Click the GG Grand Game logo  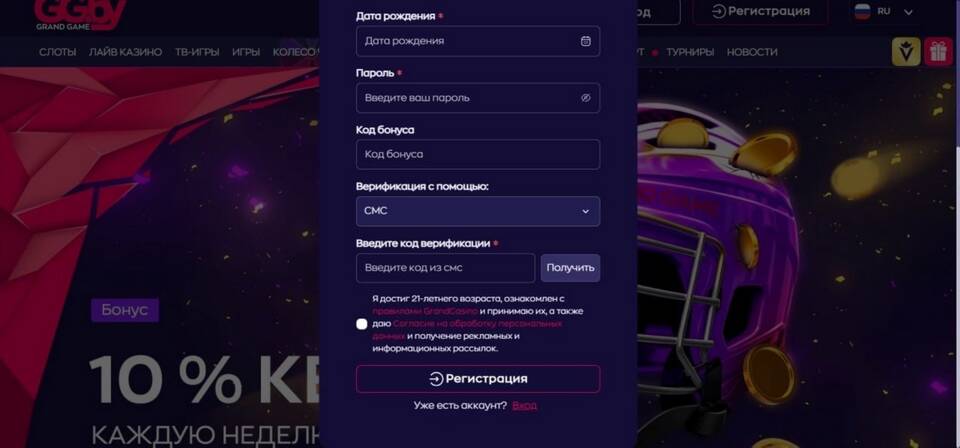[x=80, y=15]
